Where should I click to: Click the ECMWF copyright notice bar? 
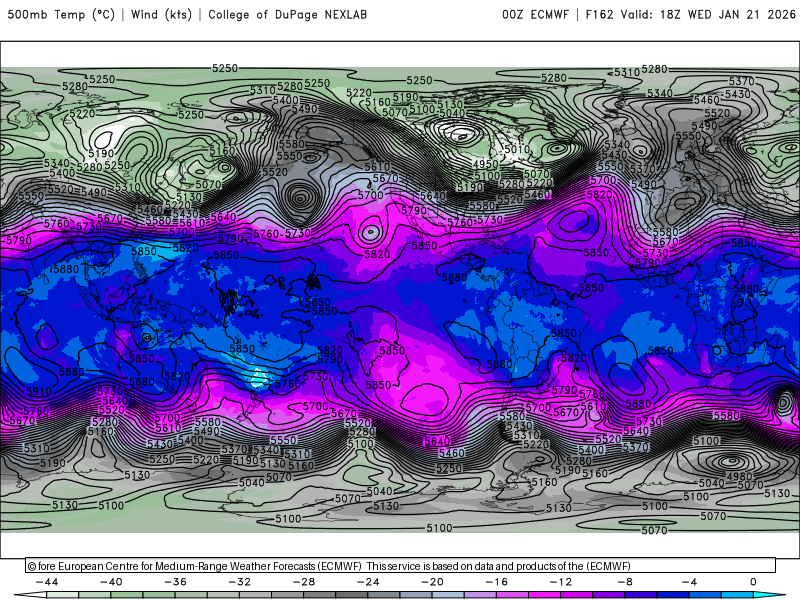401,566
